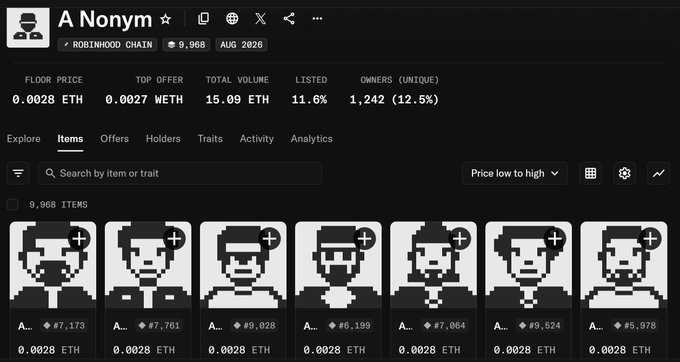680x362 pixels.
Task: Click the AUG 2026 date badge
Action: click(x=242, y=45)
